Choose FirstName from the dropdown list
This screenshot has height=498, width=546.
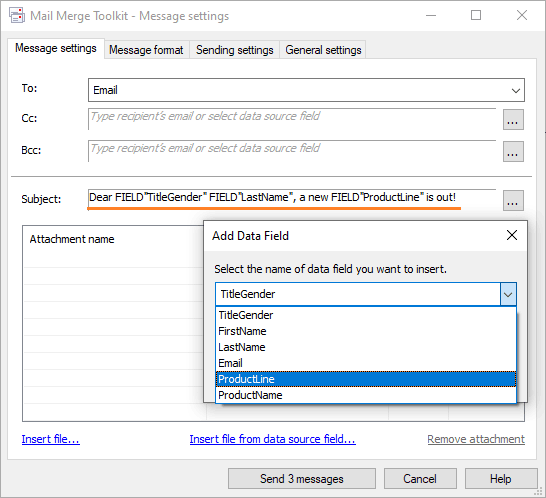coord(366,331)
